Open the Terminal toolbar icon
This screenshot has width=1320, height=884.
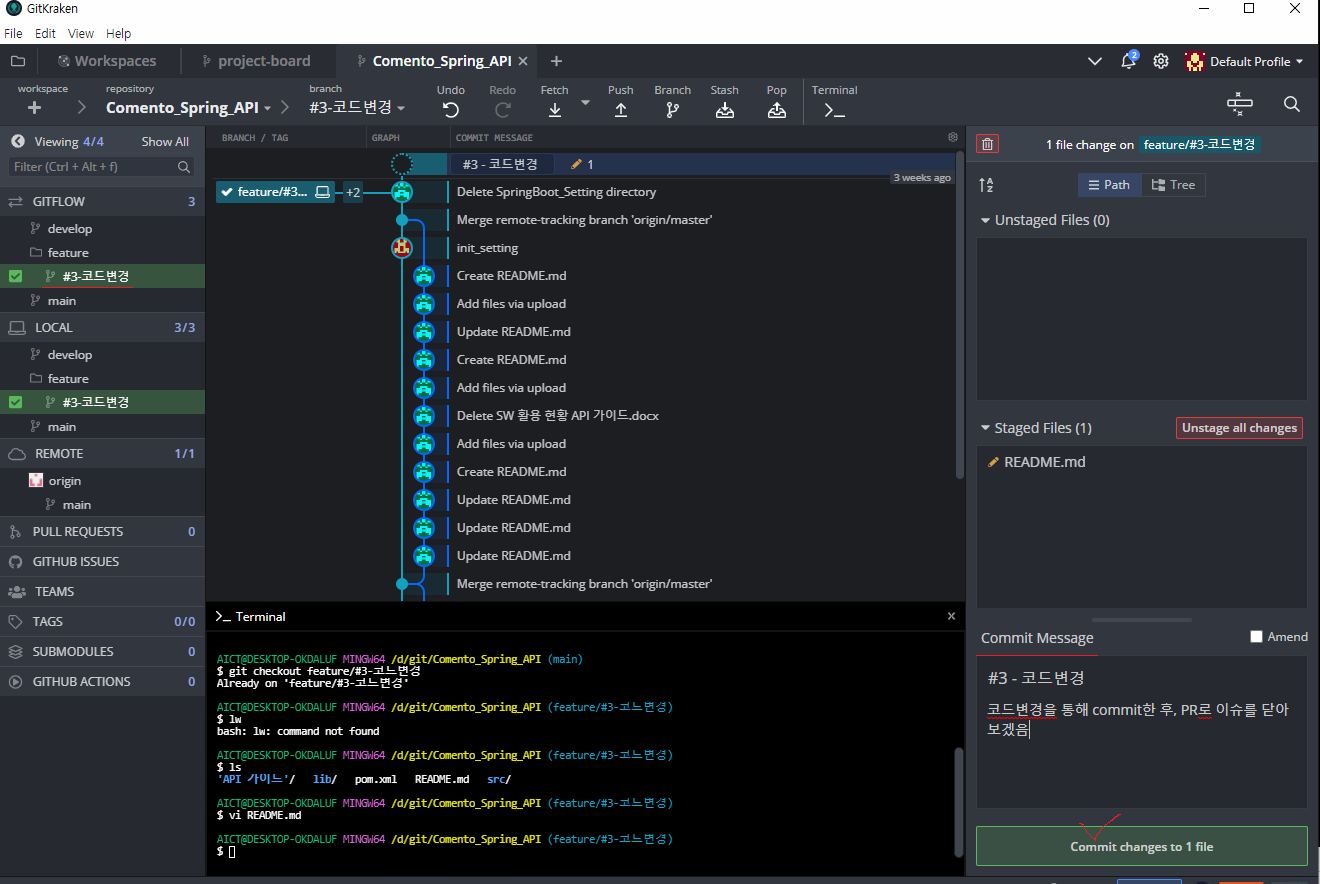834,111
